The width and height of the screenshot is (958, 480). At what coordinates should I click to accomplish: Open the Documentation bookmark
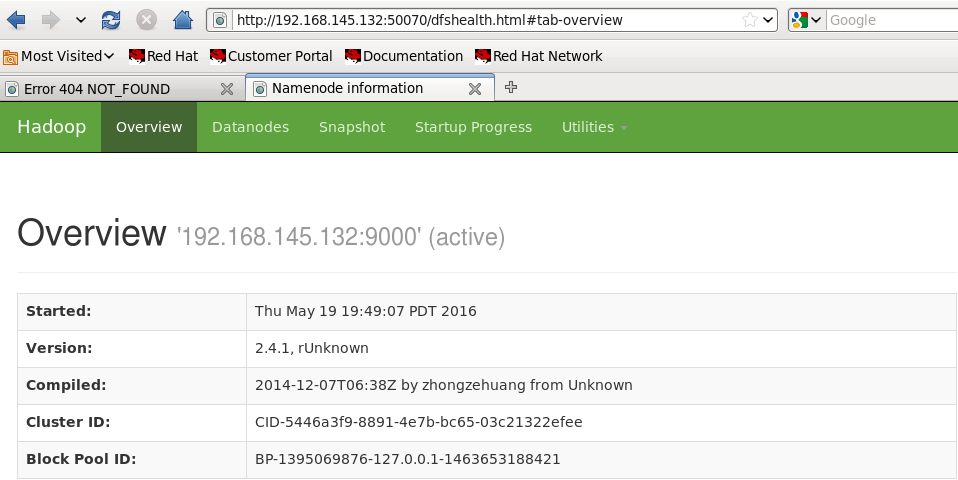404,56
